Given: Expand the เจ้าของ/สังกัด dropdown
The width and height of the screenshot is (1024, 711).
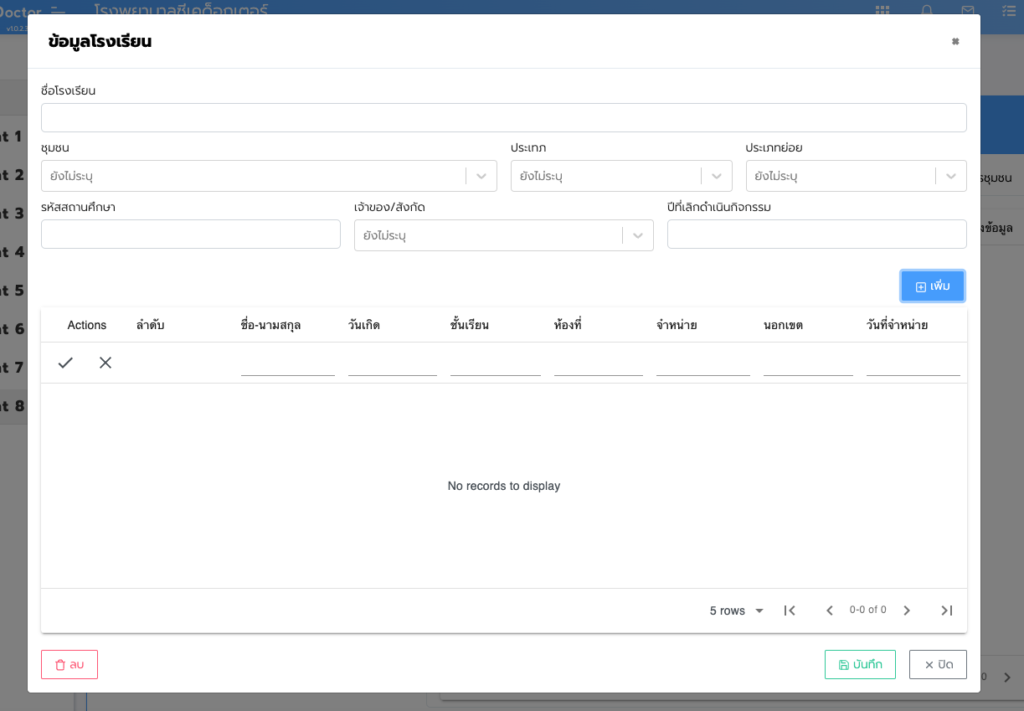Looking at the screenshot, I should pos(637,236).
